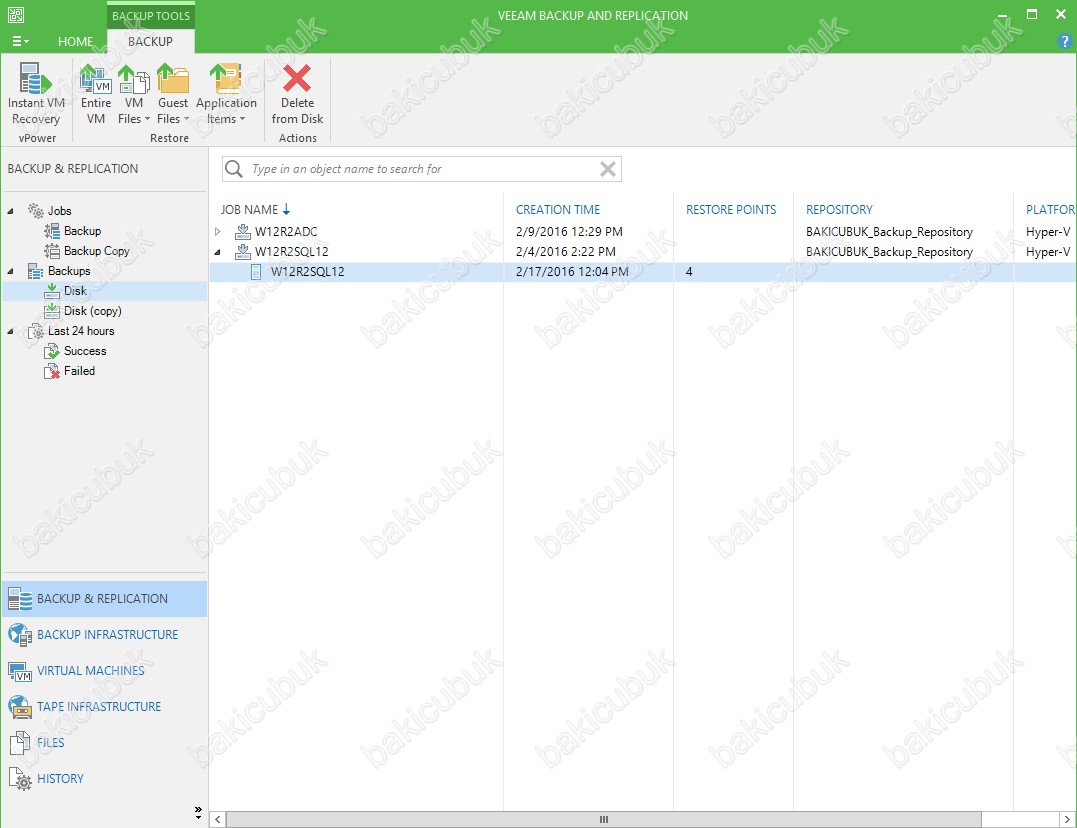The width and height of the screenshot is (1077, 828).
Task: Click the Last 24 hours icon
Action: [x=36, y=332]
